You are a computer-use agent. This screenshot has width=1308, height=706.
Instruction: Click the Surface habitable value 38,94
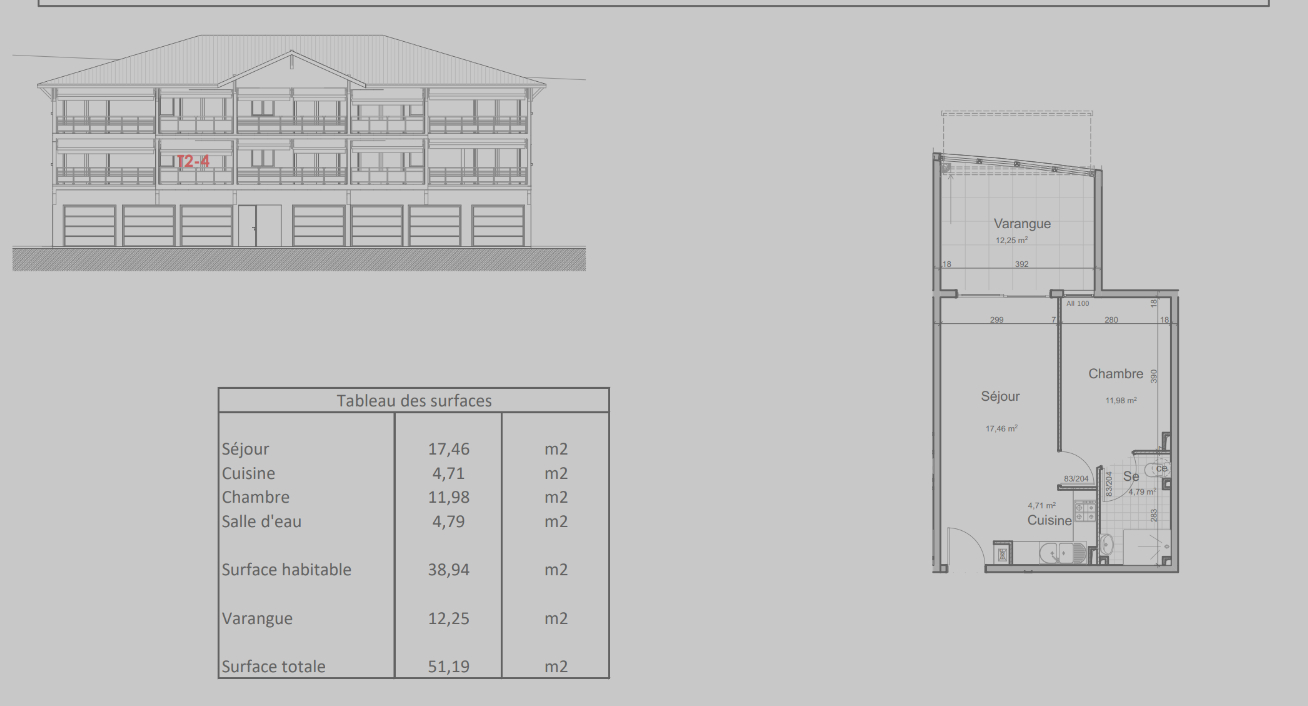click(x=448, y=570)
